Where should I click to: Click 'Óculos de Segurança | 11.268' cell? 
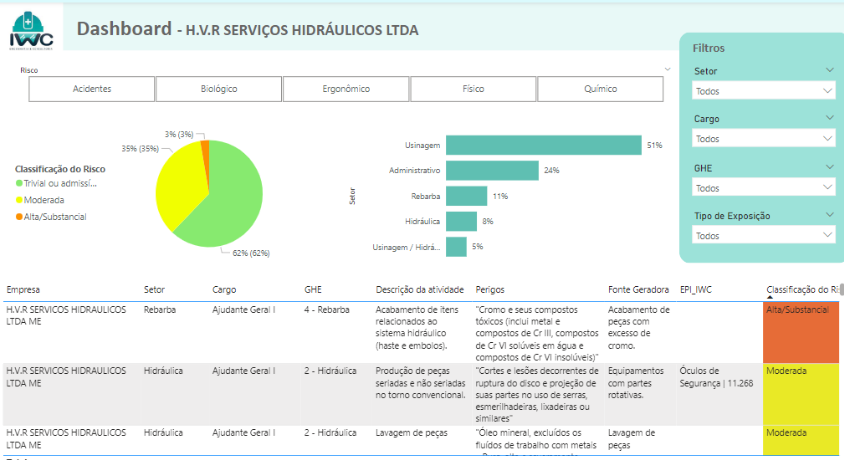click(716, 377)
